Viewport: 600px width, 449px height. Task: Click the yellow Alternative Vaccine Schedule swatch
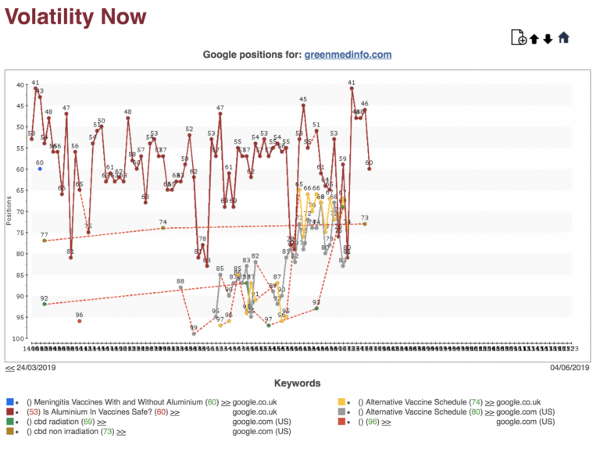342,402
